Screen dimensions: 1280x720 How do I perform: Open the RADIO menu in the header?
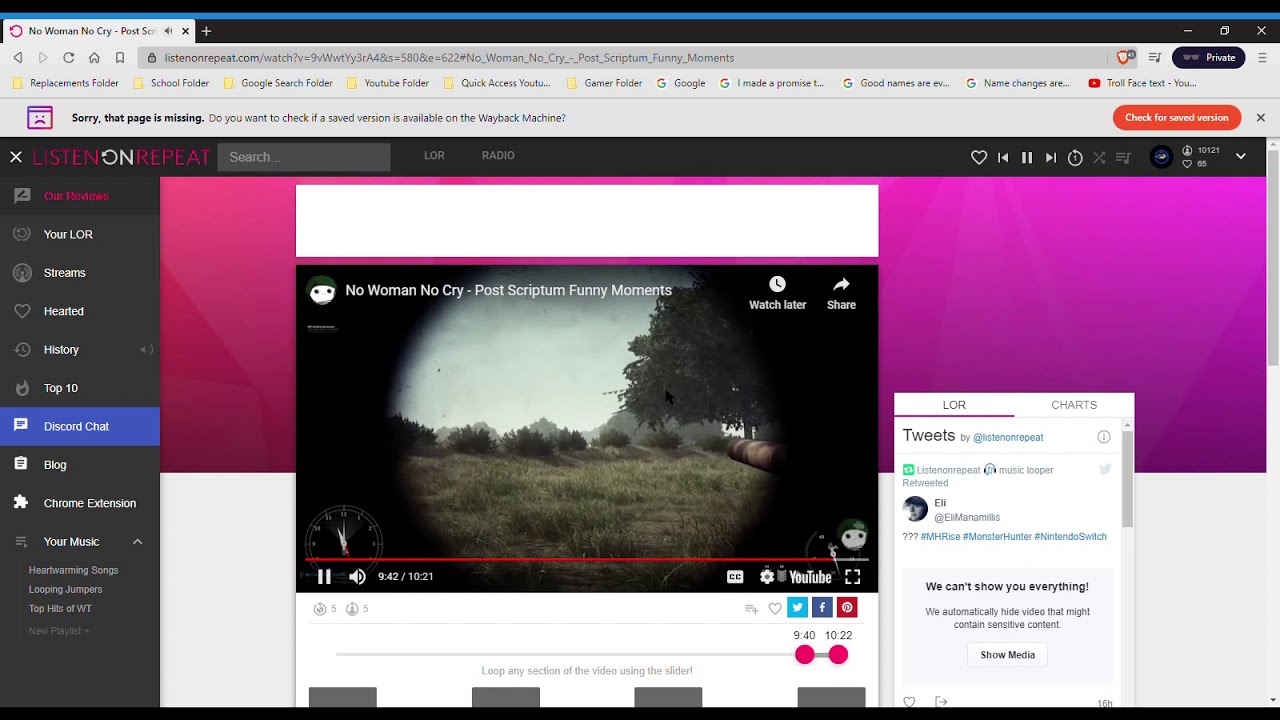click(498, 155)
